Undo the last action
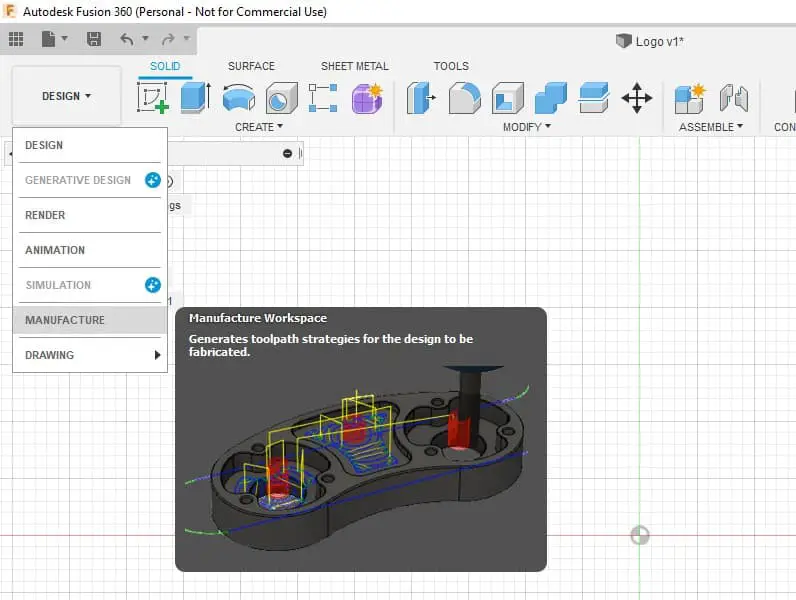The image size is (796, 600). point(127,39)
